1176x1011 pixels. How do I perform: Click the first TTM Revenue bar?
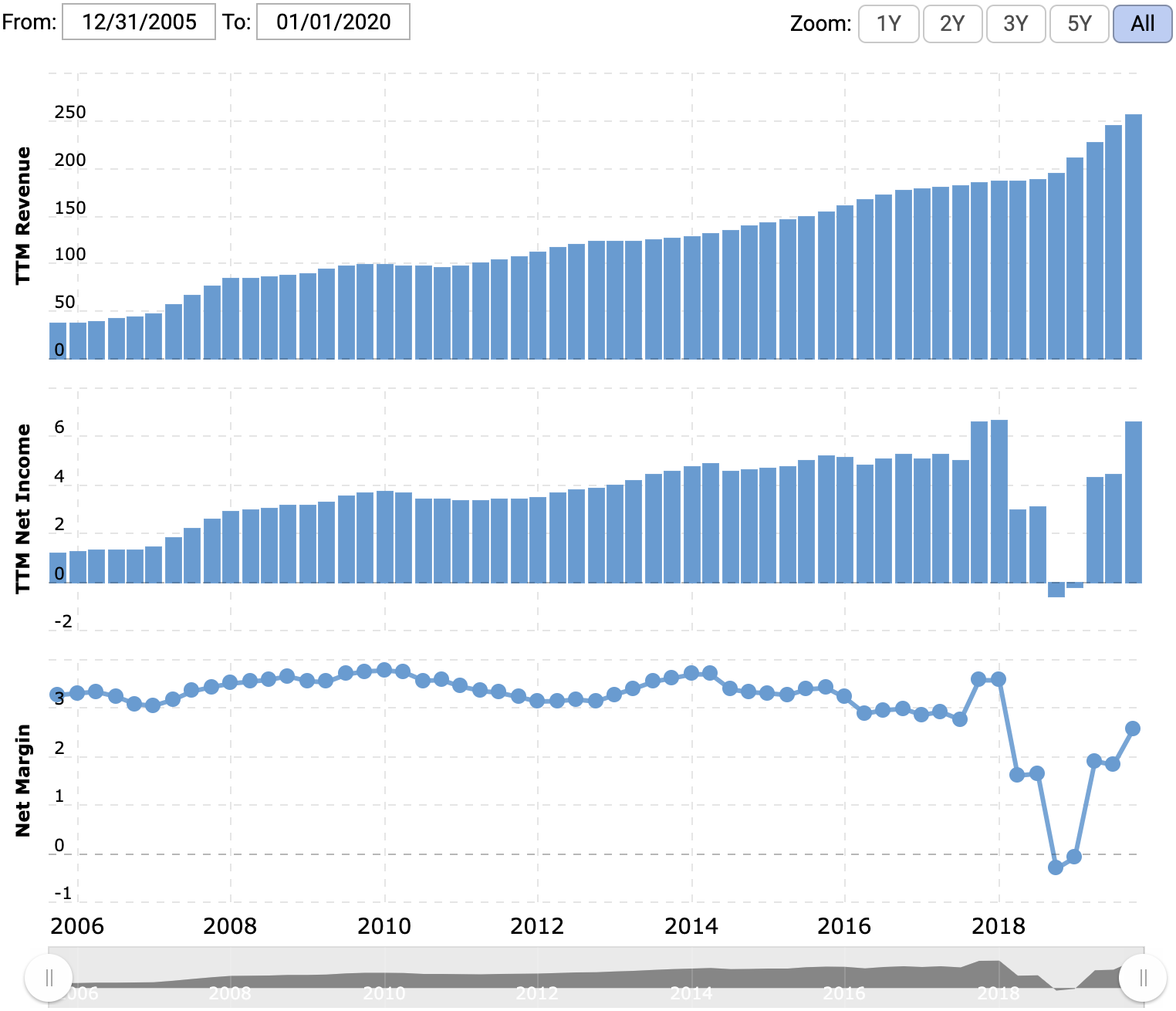coord(58,341)
